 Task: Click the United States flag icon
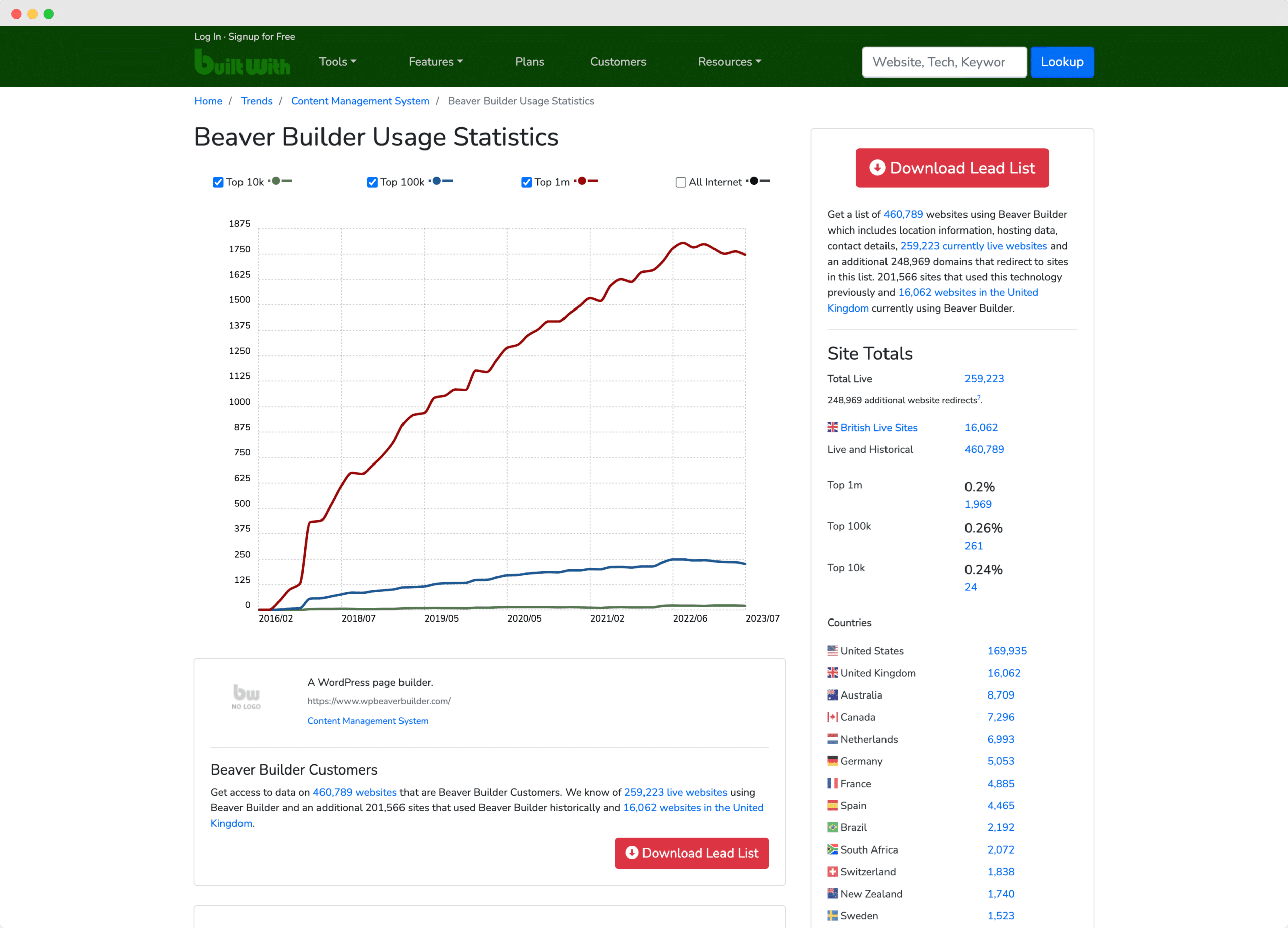point(832,651)
